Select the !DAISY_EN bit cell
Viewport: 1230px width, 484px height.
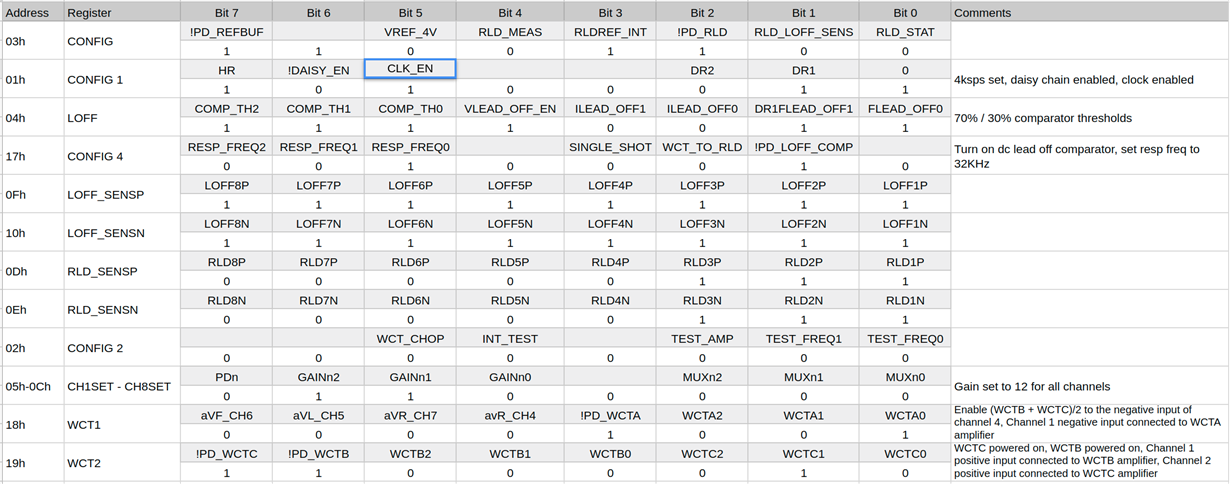coord(318,70)
